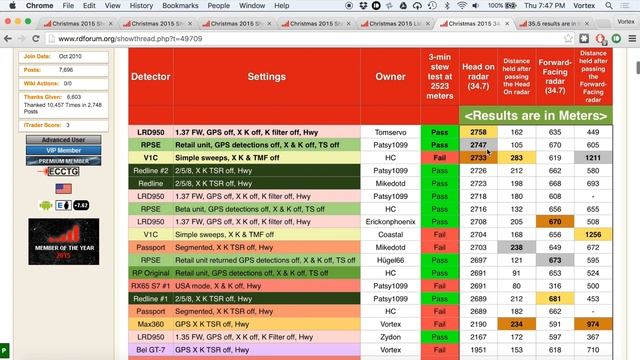Click the Vortex profile button in Chrome
This screenshot has width=640, height=360.
[x=626, y=22]
